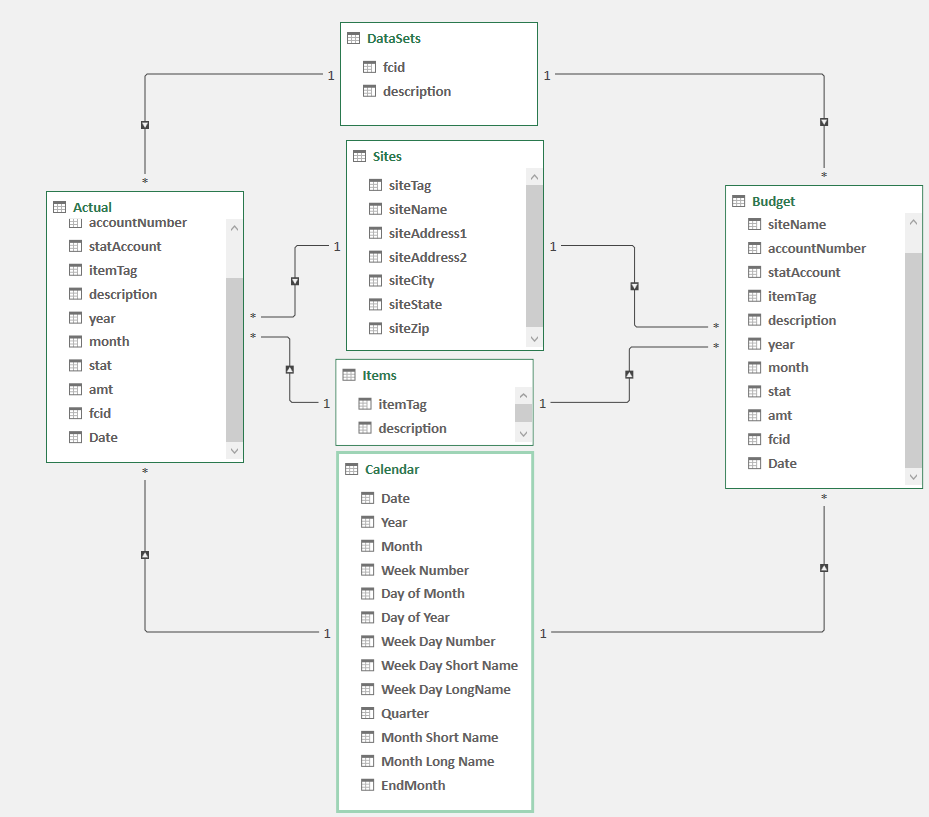The height and width of the screenshot is (817, 929).
Task: Click scroll up arrow in Items table
Action: (x=523, y=396)
